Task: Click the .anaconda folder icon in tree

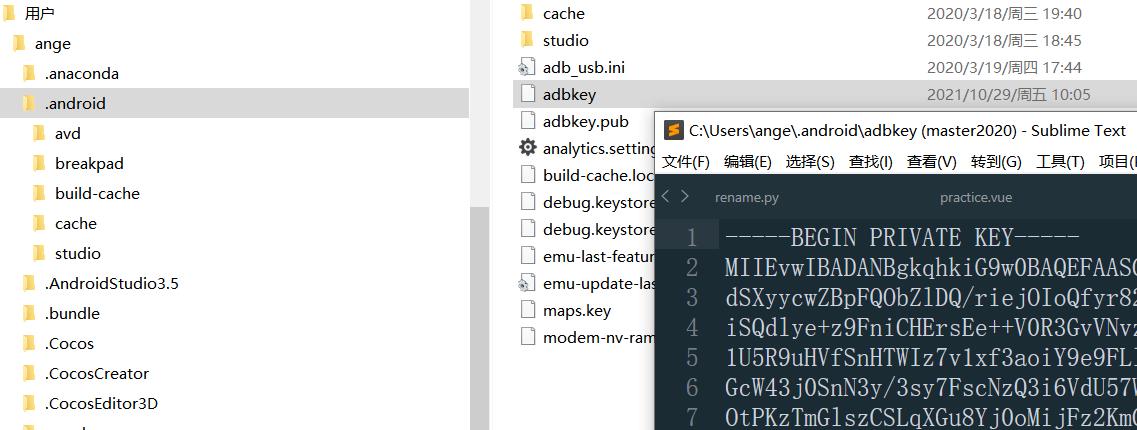Action: (29, 73)
